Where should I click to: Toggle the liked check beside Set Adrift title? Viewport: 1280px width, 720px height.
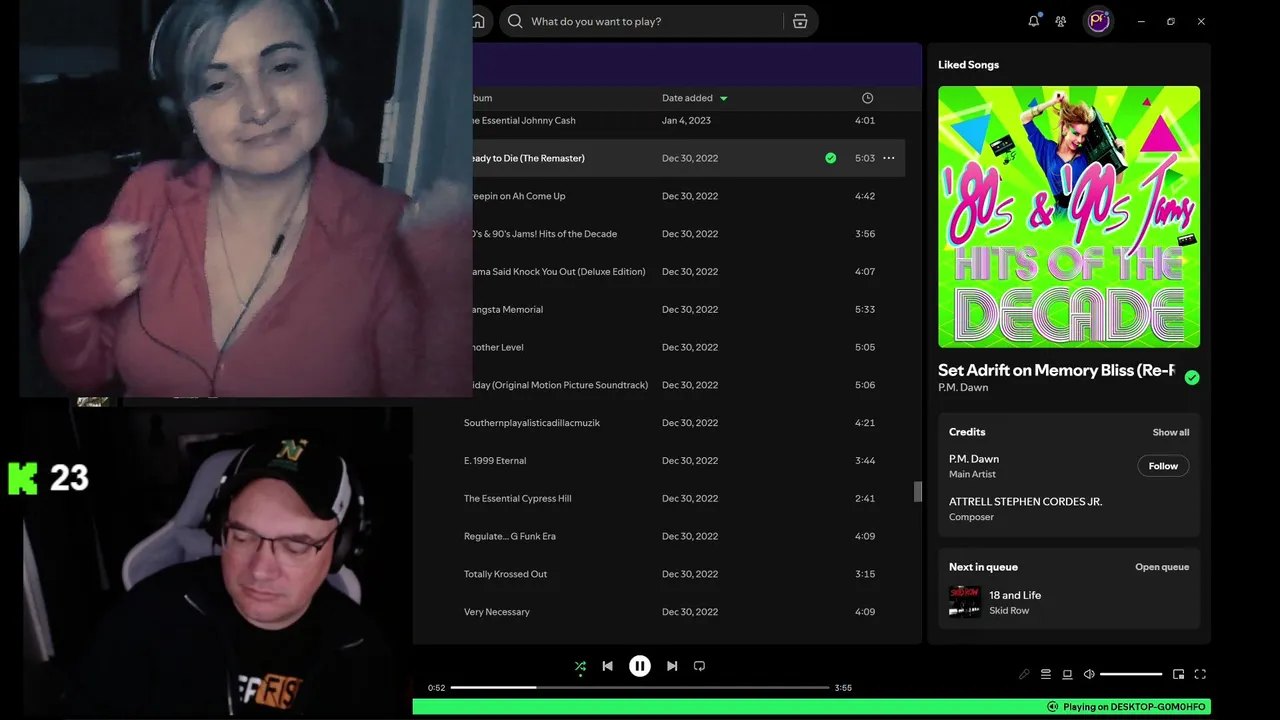click(1192, 377)
